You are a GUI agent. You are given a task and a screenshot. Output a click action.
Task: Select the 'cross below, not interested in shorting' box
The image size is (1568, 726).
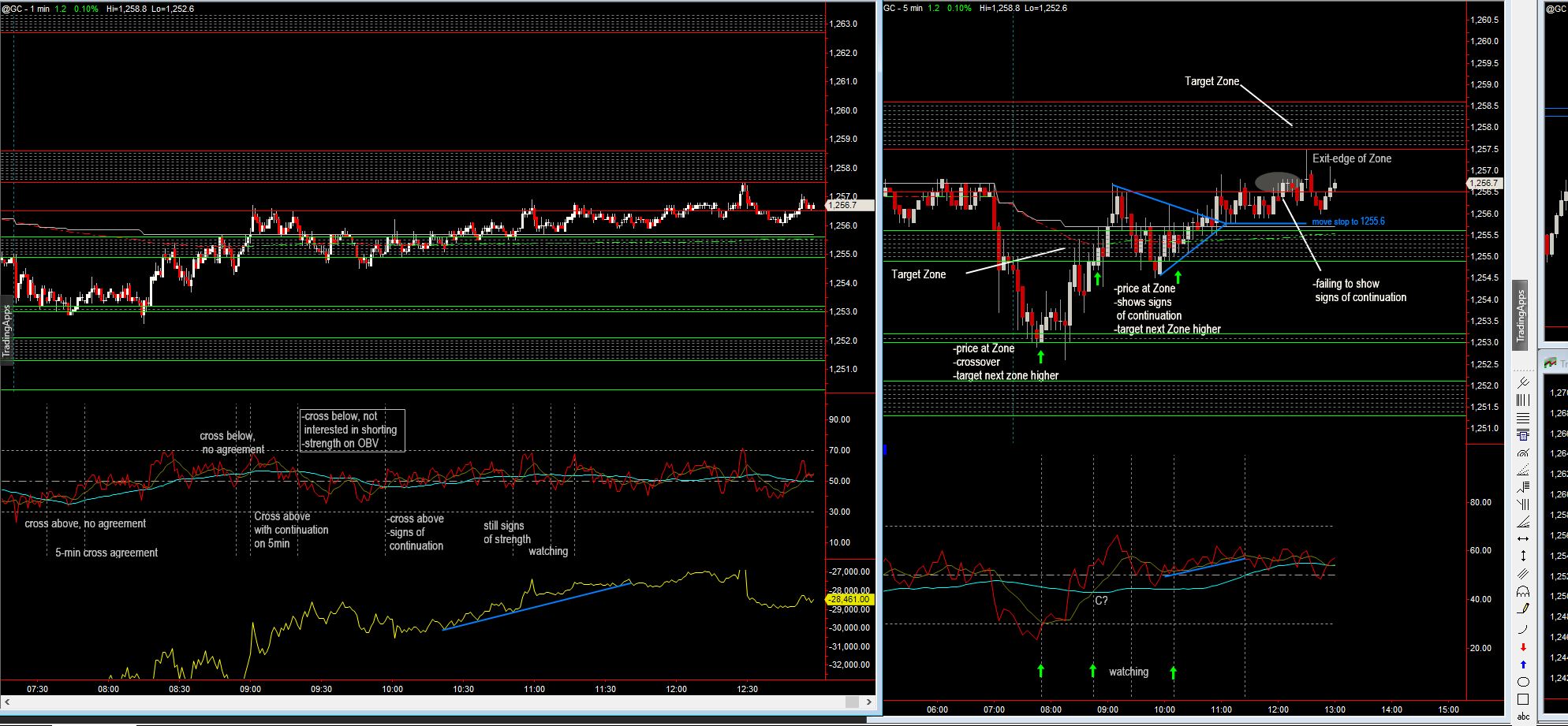point(352,430)
